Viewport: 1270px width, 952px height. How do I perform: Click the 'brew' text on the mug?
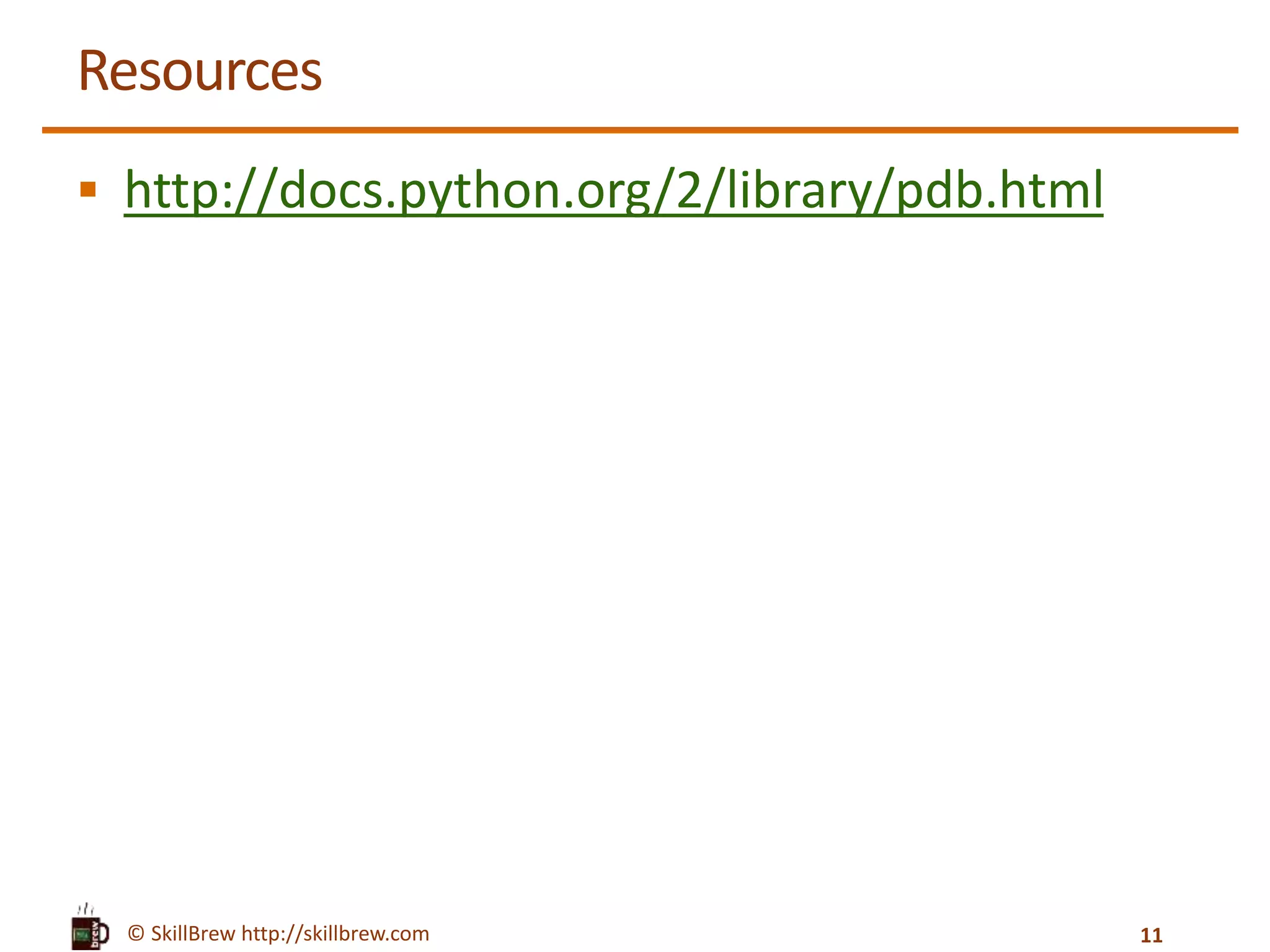coord(95,933)
